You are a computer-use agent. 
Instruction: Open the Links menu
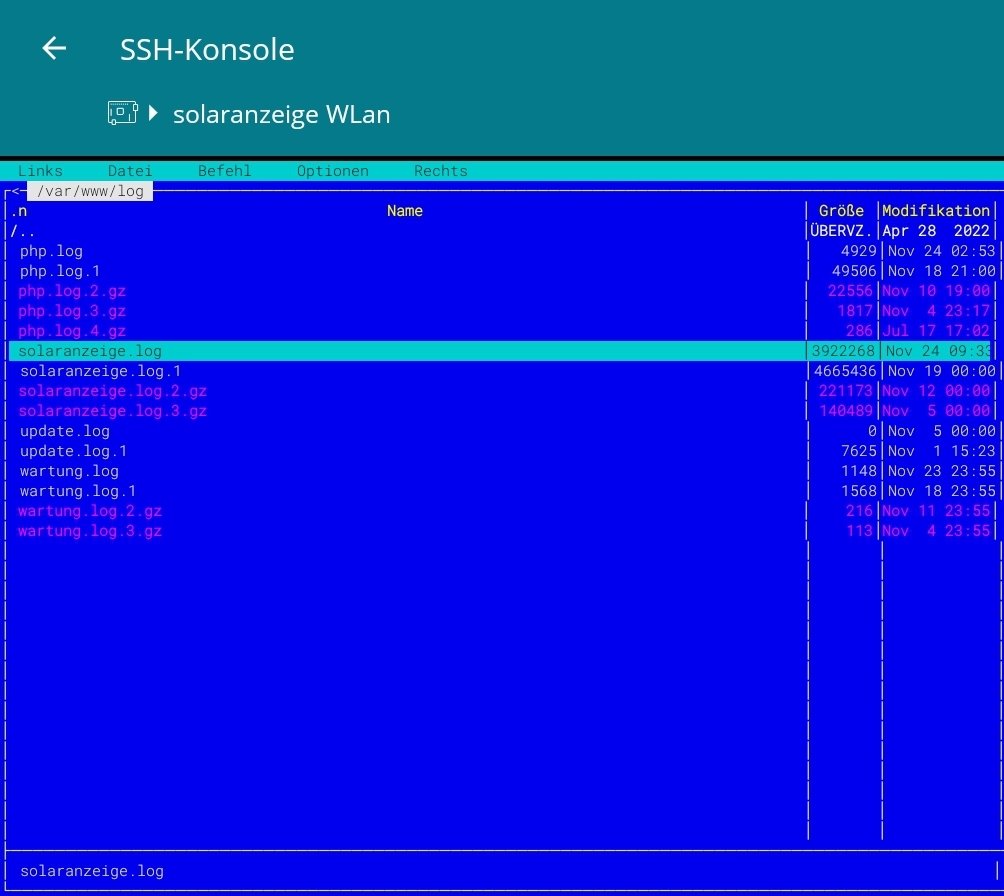click(x=40, y=171)
